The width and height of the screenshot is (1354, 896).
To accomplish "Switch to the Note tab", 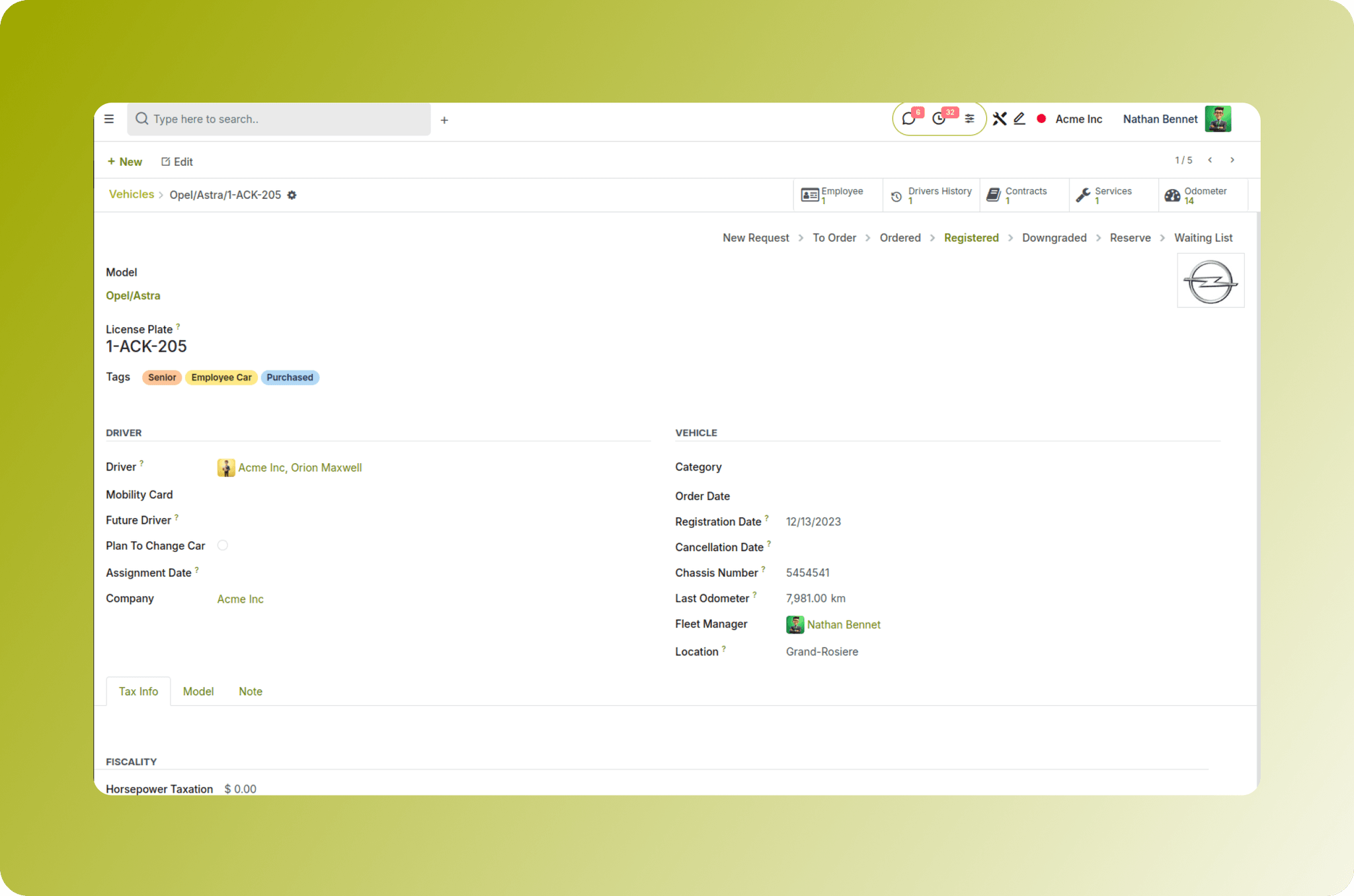I will click(x=251, y=691).
